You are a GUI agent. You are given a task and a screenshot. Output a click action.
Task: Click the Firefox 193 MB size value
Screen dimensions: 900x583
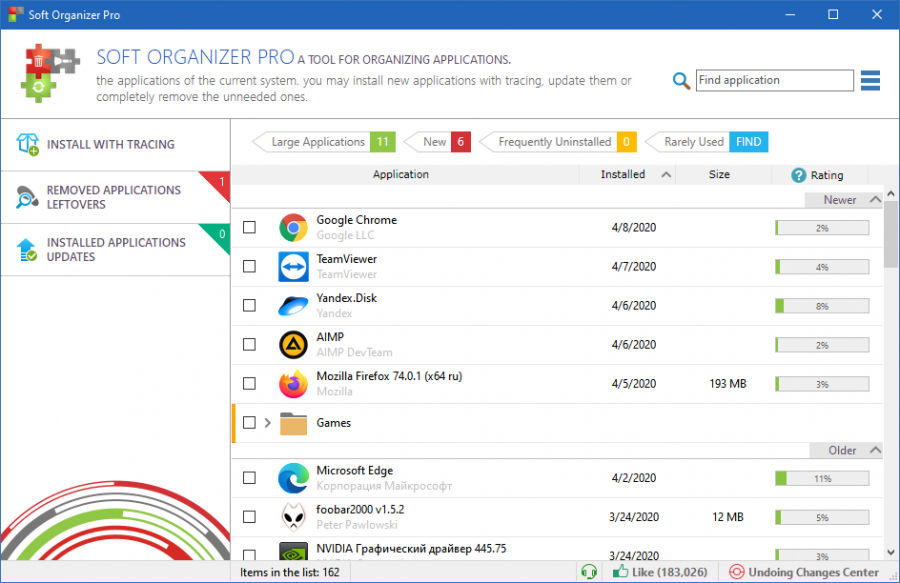point(728,383)
